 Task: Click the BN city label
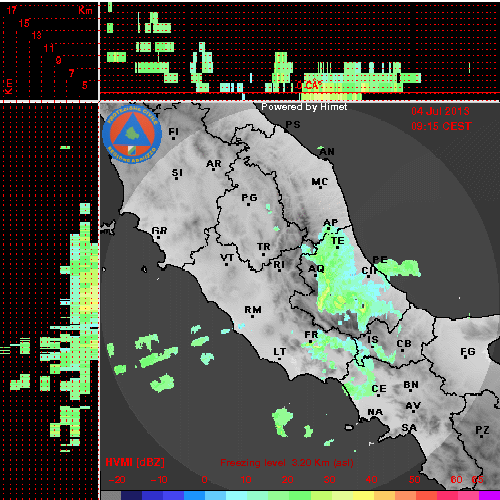click(x=411, y=385)
